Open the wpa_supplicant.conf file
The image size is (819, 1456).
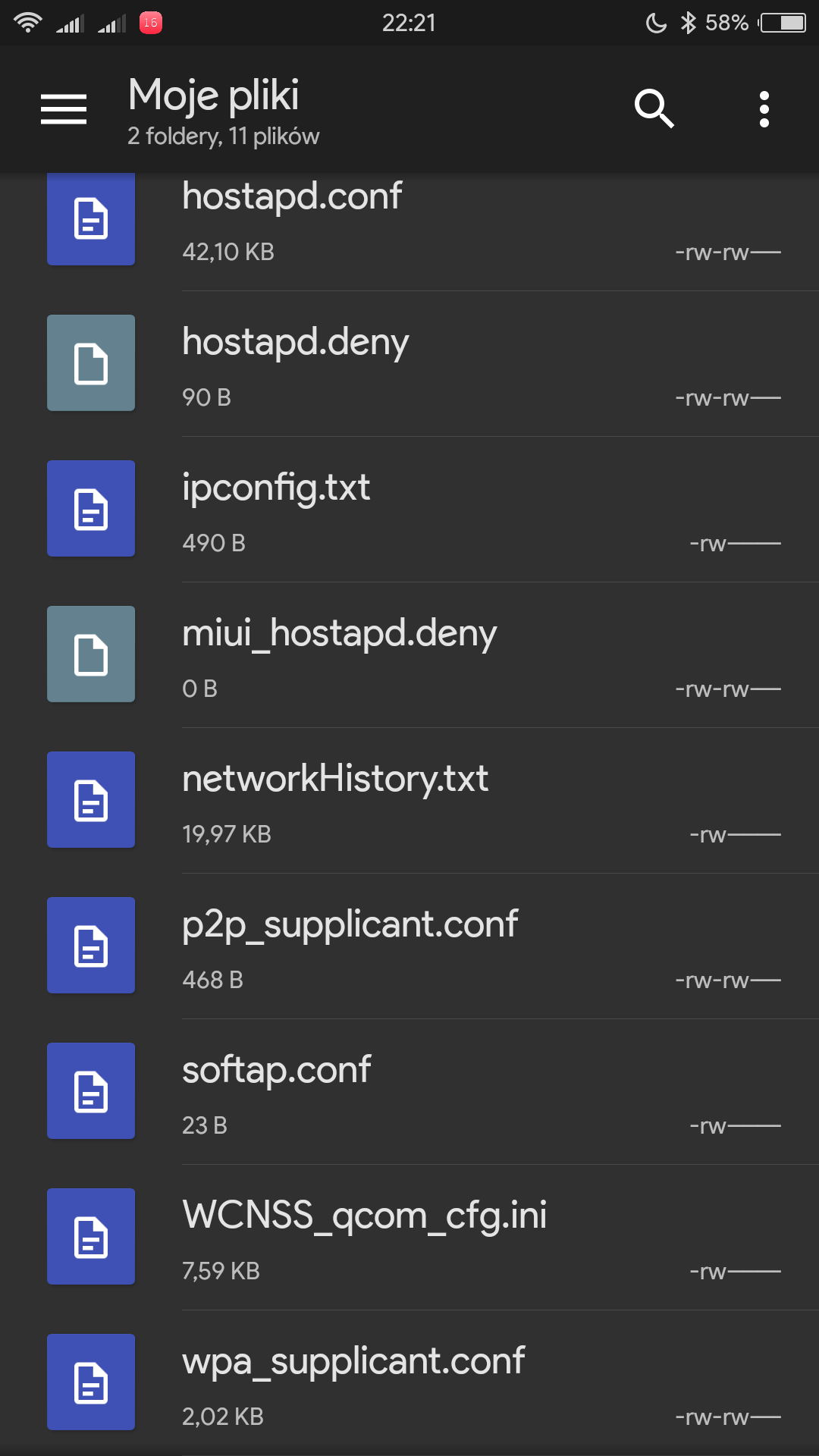pyautogui.click(x=353, y=1361)
